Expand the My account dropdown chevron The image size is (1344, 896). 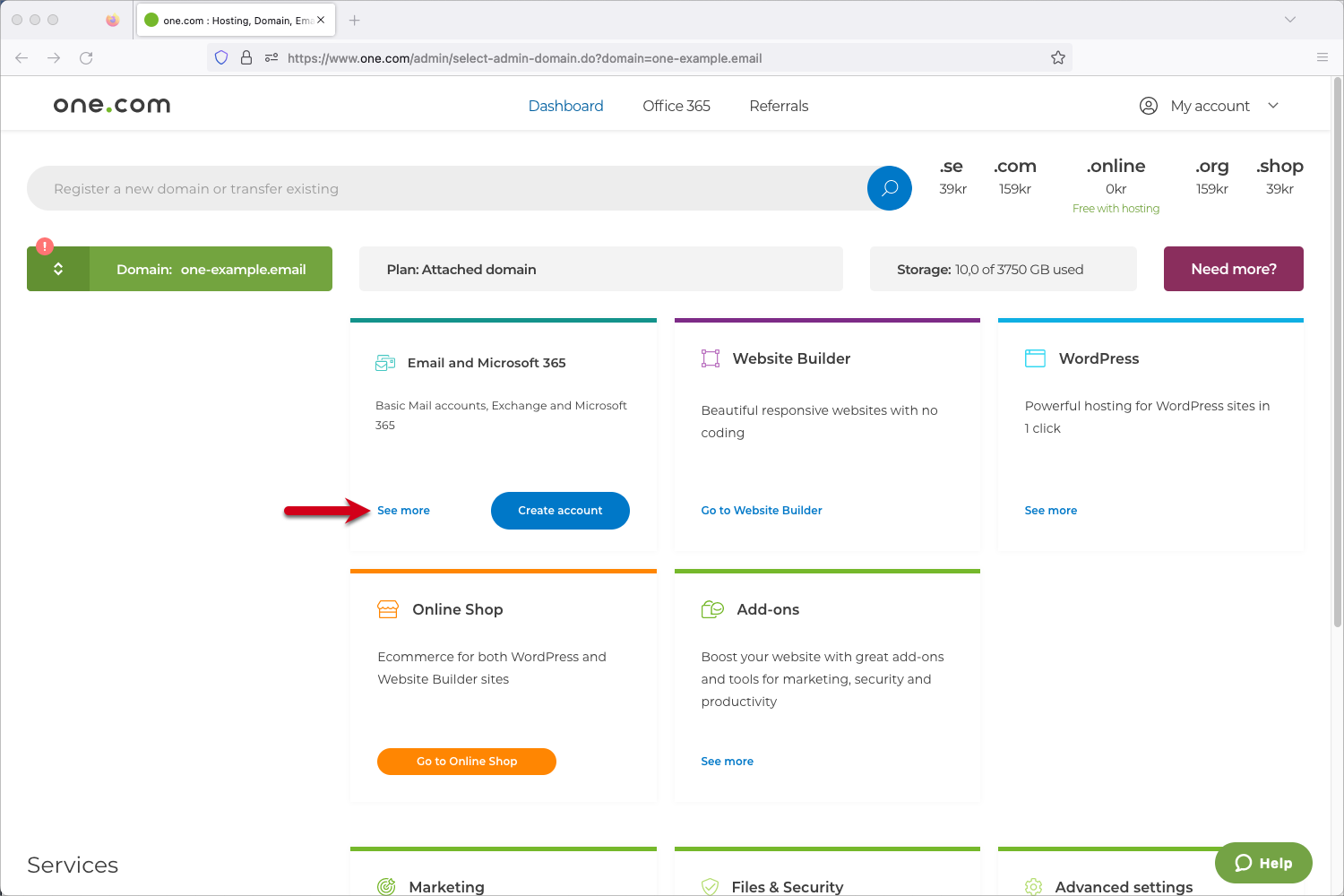(1273, 106)
